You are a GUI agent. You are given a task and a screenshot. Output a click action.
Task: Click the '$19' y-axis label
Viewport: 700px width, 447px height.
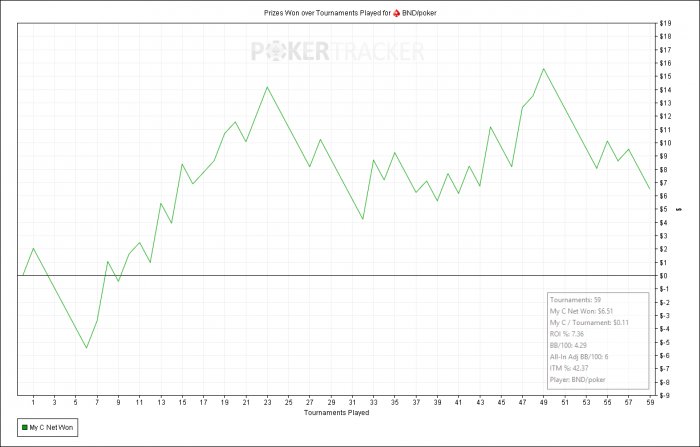click(x=665, y=23)
